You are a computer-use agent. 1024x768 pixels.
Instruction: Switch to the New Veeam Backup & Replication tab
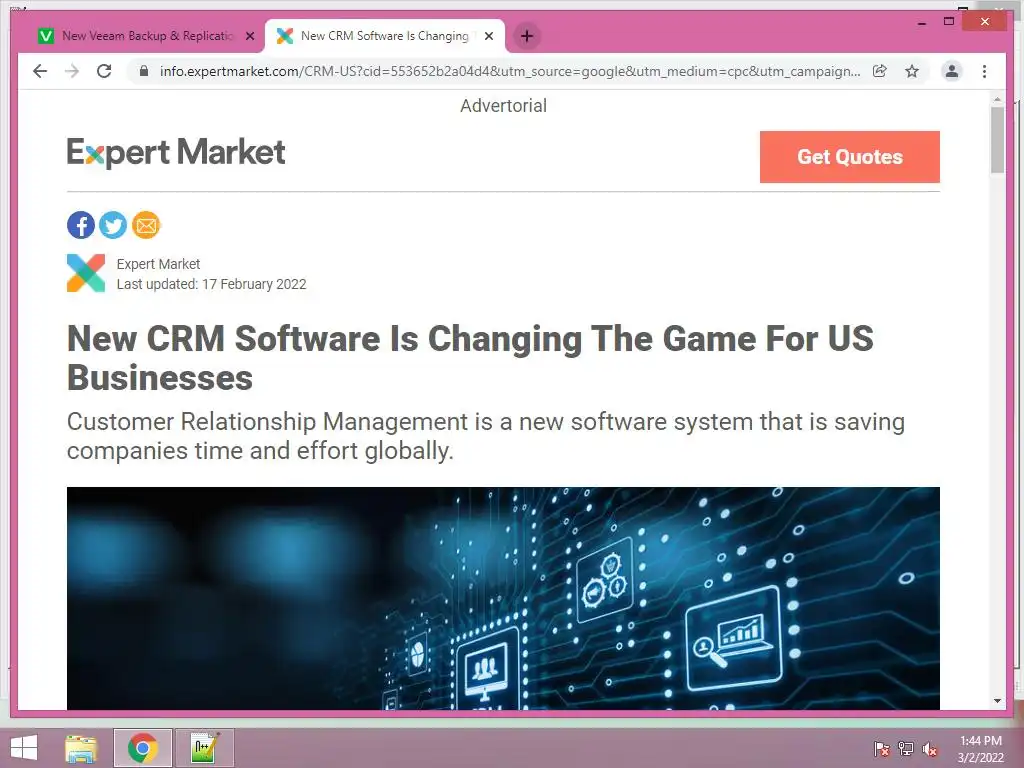point(147,36)
